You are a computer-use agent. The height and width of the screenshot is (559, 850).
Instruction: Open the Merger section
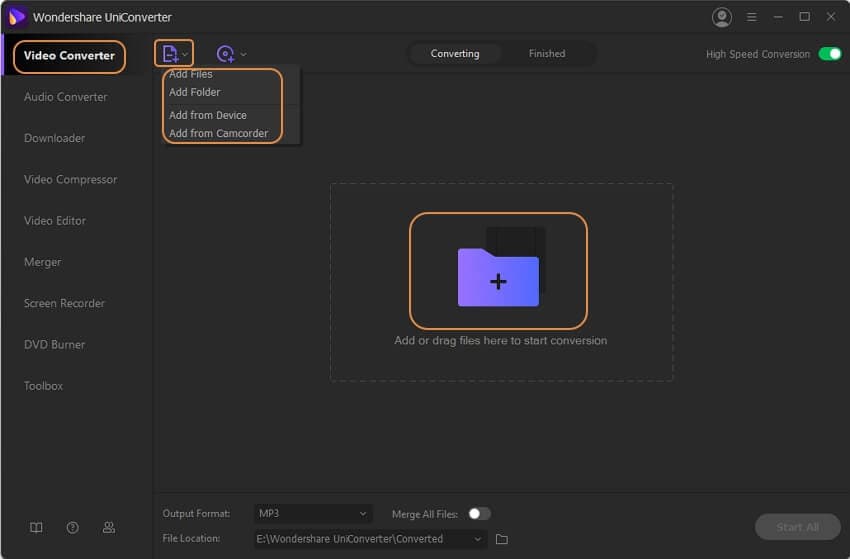point(42,262)
